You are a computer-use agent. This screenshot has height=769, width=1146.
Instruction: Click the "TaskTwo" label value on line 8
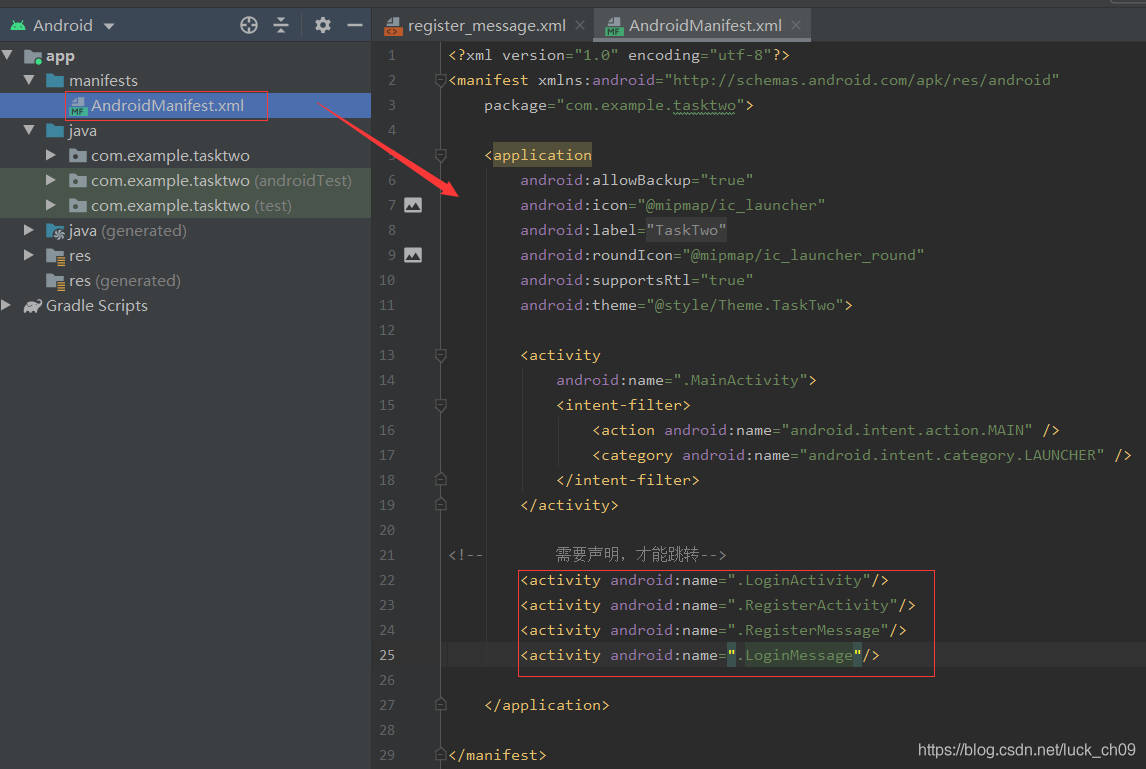click(686, 230)
